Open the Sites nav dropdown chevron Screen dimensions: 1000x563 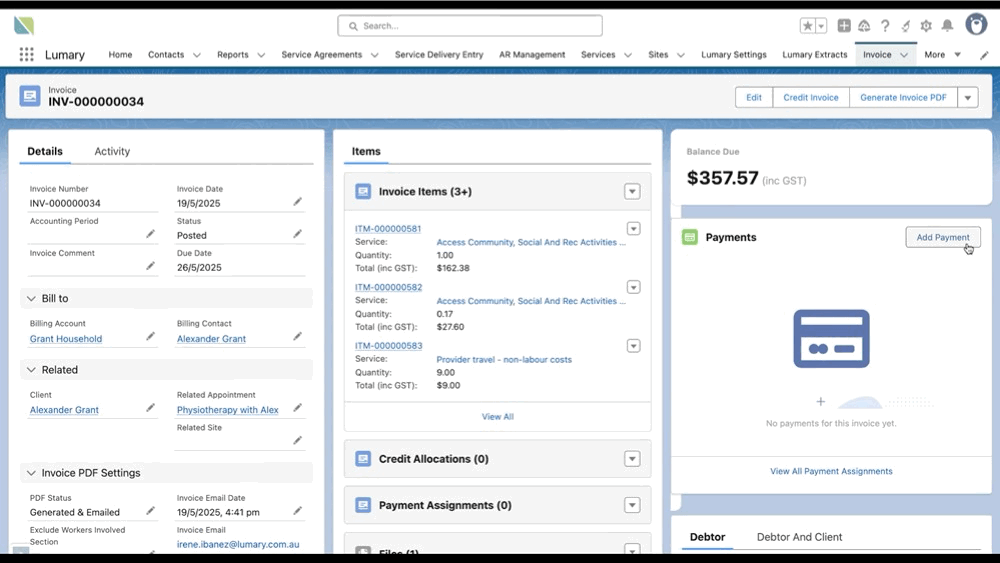pyautogui.click(x=680, y=55)
